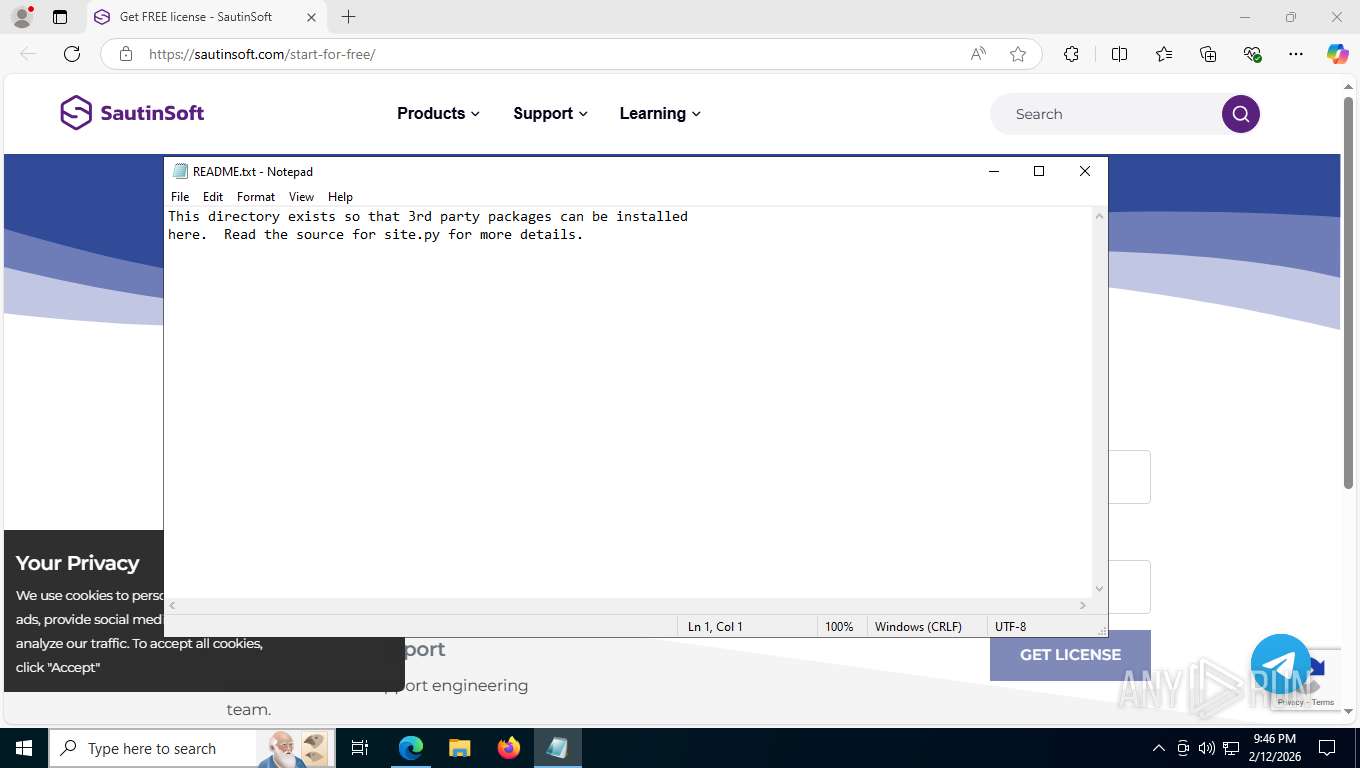View site information lock icon
This screenshot has width=1360, height=768.
[x=126, y=54]
